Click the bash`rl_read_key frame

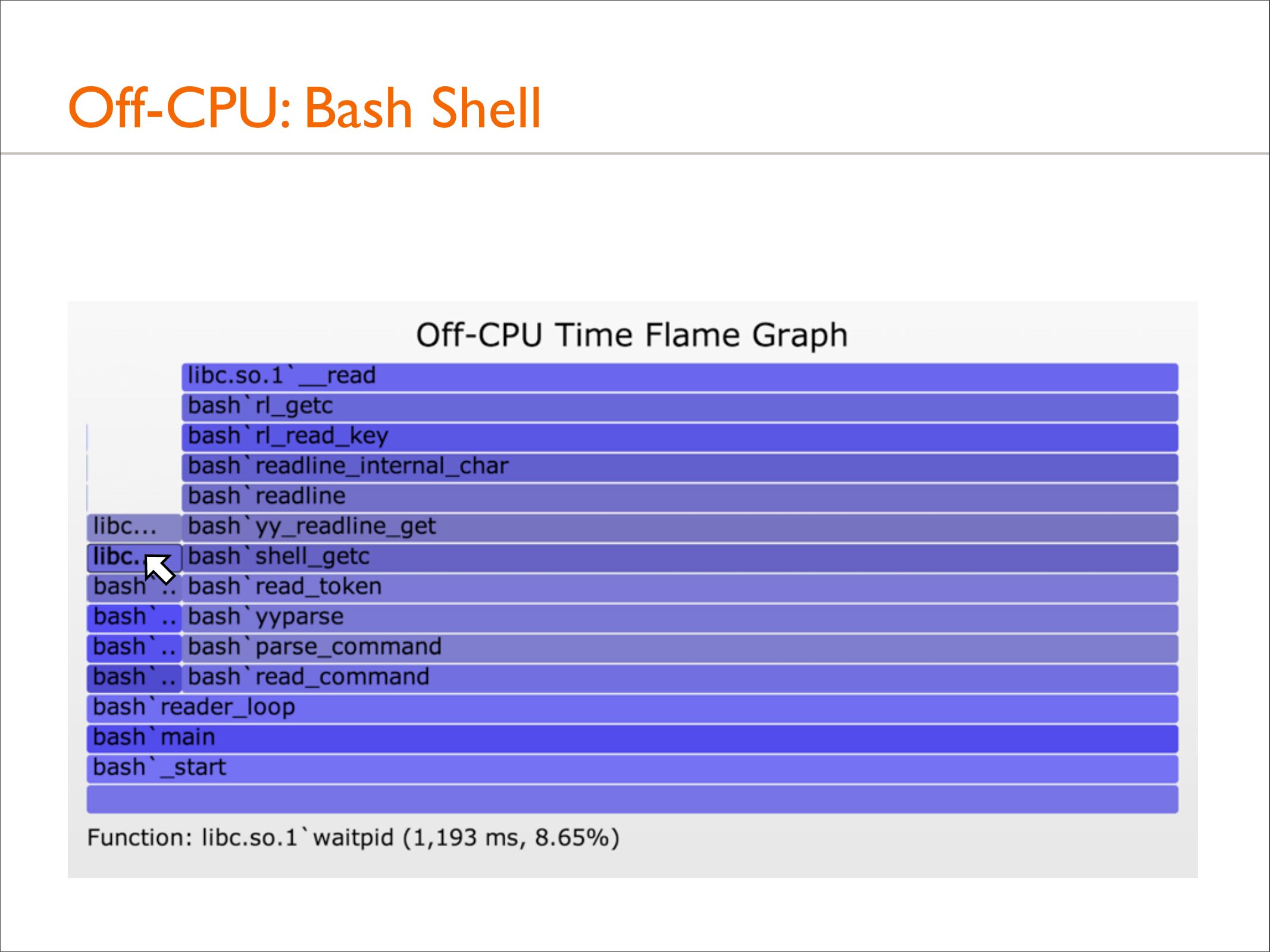tap(680, 437)
